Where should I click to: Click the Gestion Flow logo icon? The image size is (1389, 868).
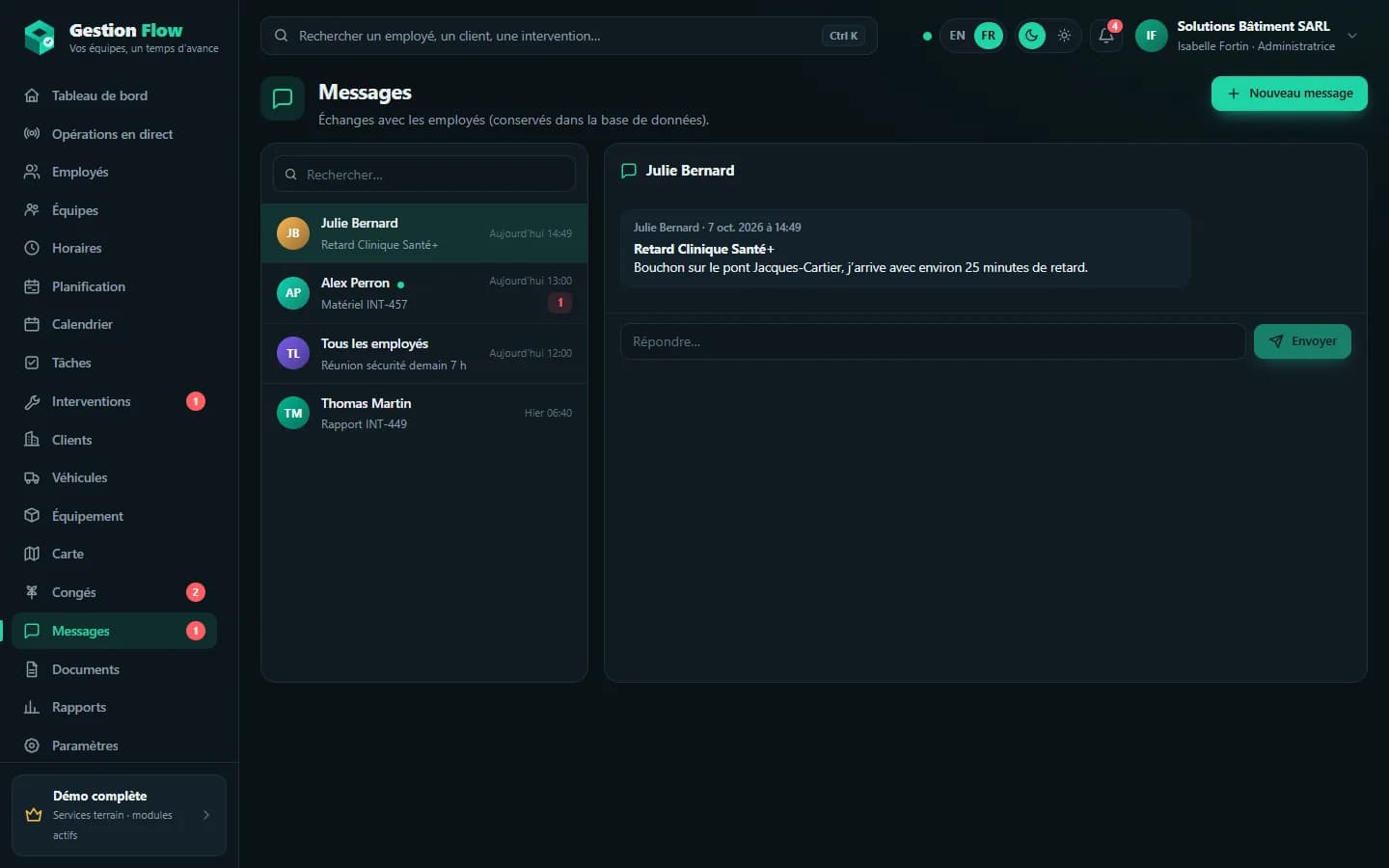pos(40,38)
